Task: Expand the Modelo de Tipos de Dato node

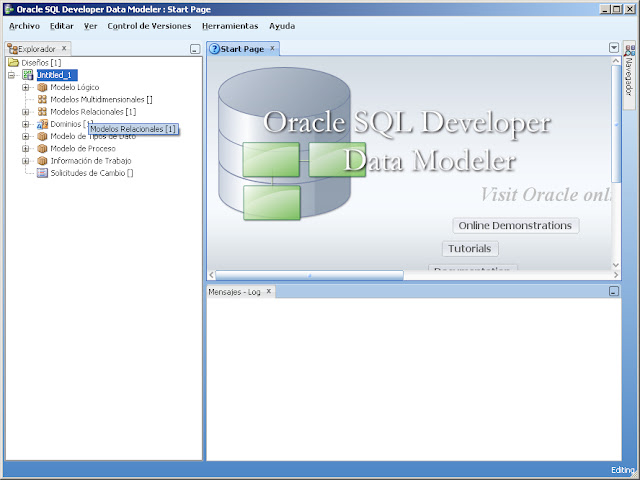Action: 25,136
